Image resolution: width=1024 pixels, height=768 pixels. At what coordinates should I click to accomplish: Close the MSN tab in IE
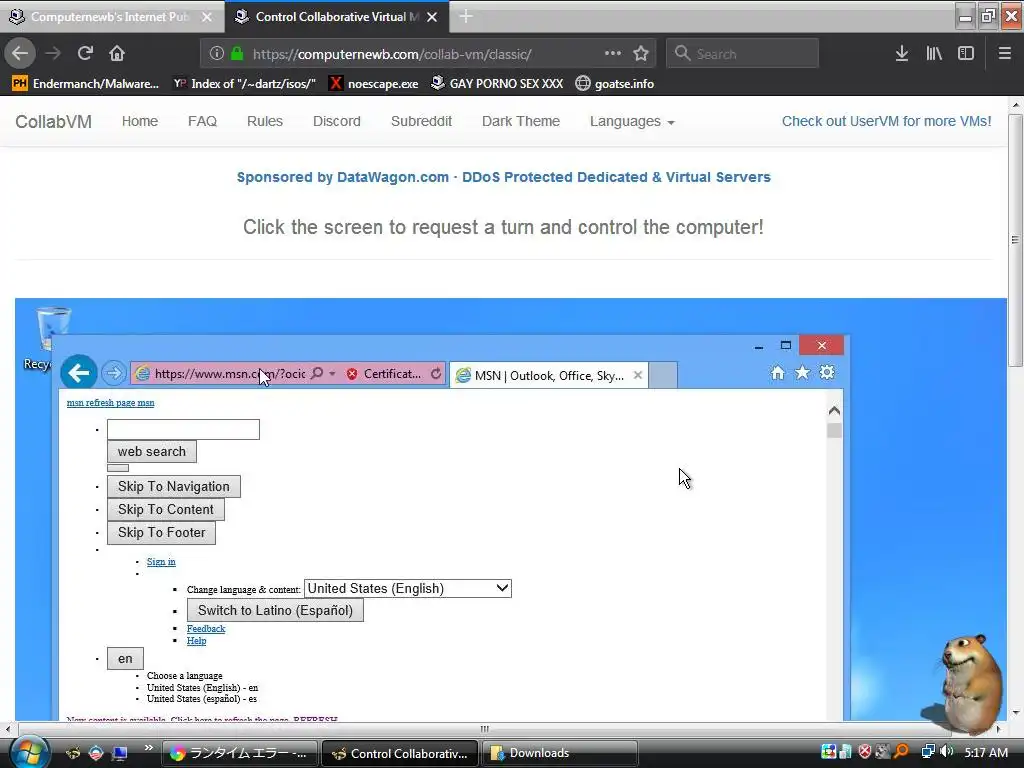(638, 376)
